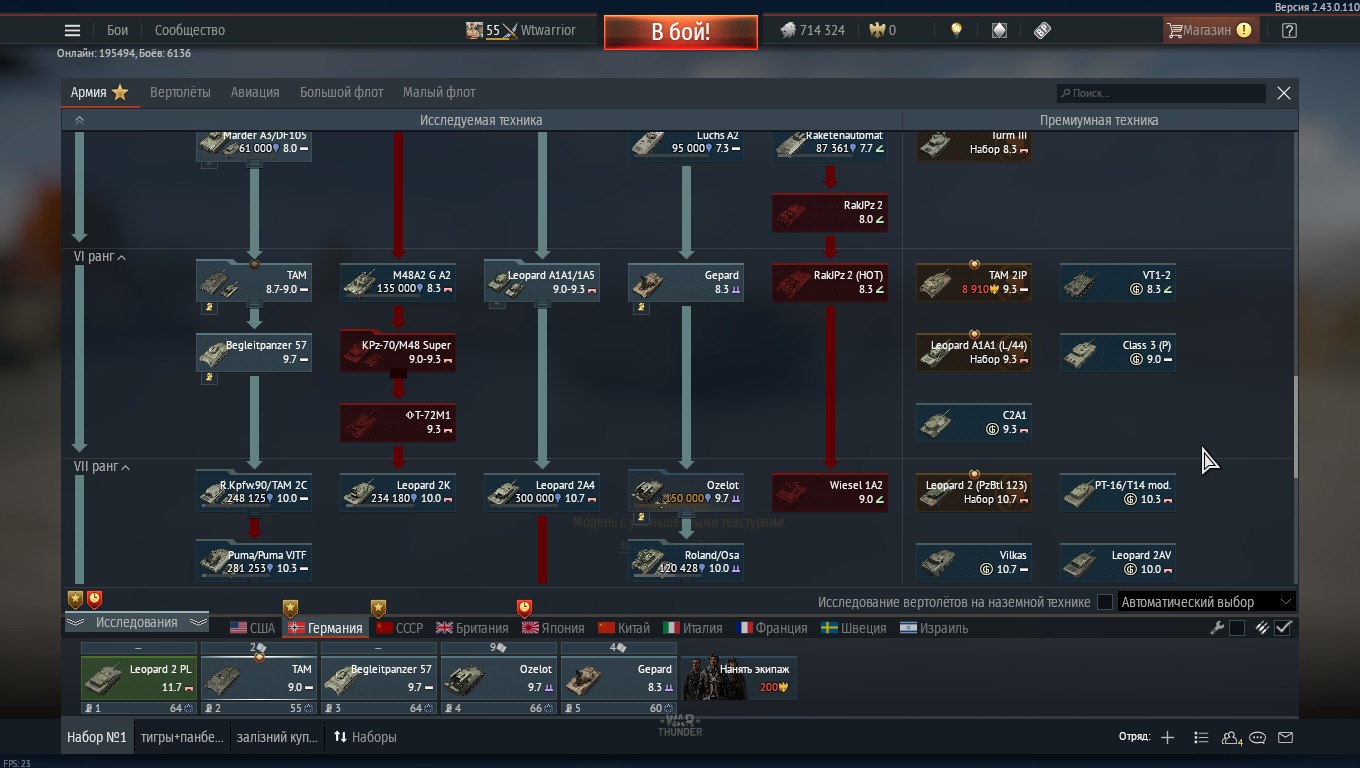Click the research tree vertical scrollbar
The height and width of the screenshot is (768, 1360).
(1296, 427)
